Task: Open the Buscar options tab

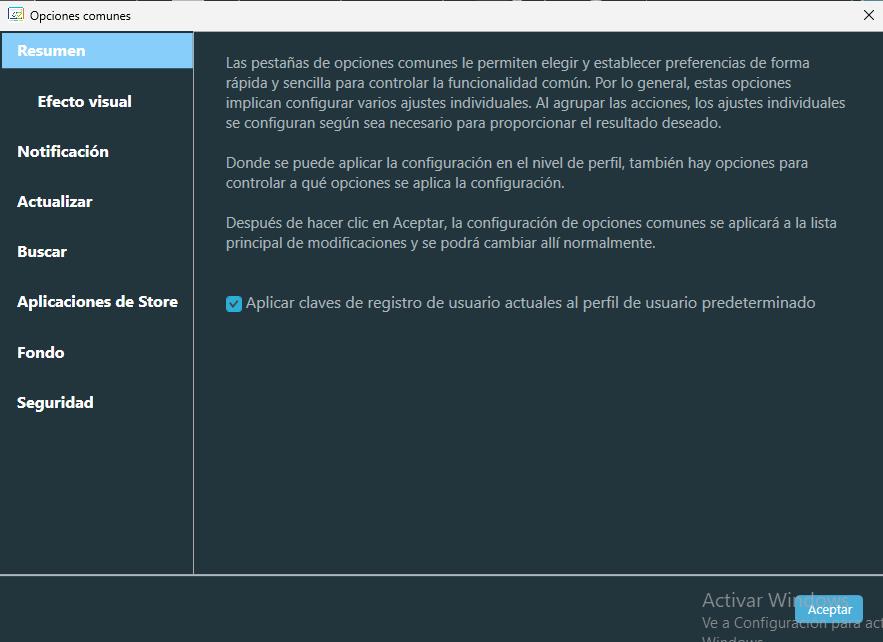Action: [42, 252]
